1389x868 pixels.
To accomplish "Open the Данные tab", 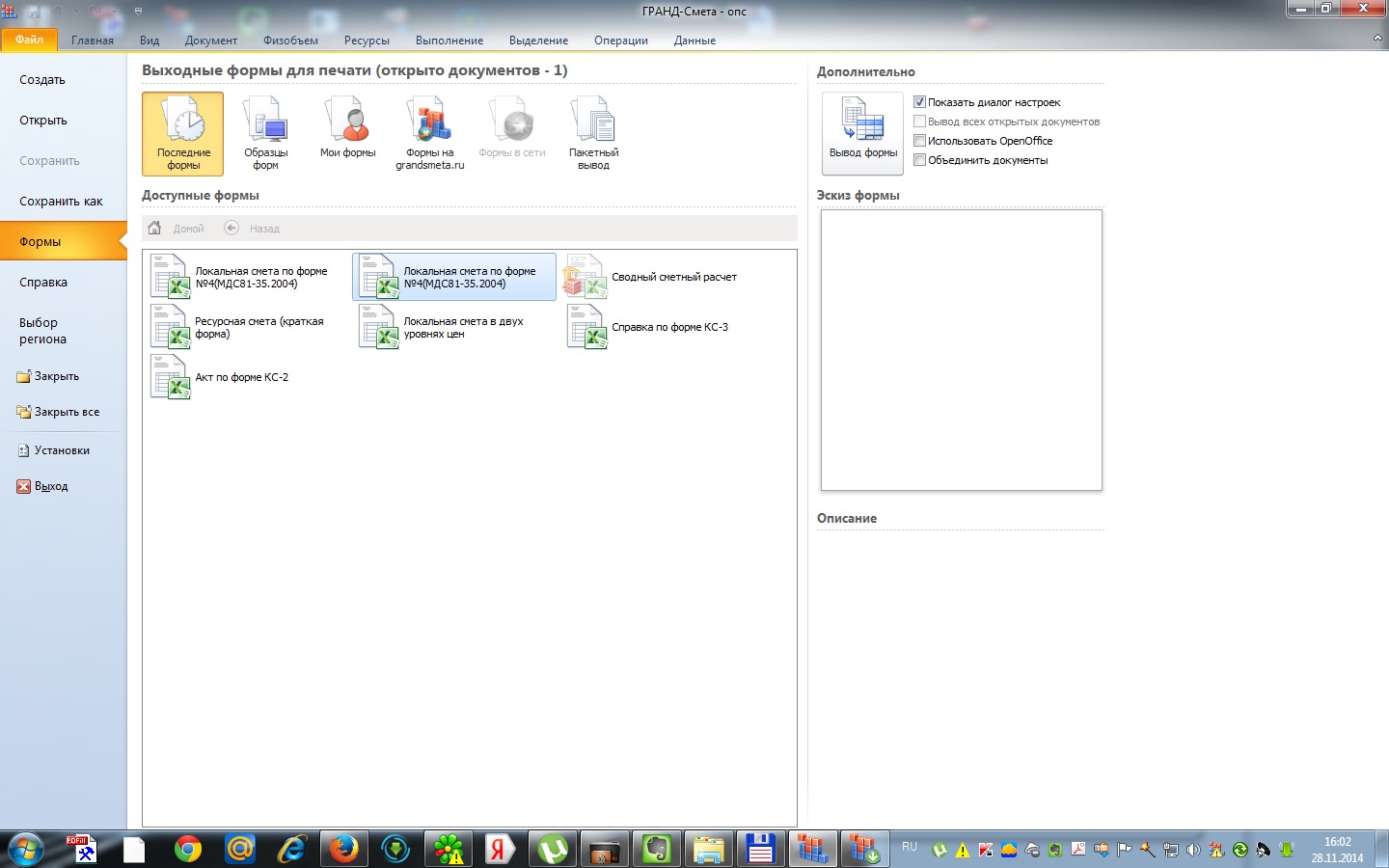I will tap(694, 41).
